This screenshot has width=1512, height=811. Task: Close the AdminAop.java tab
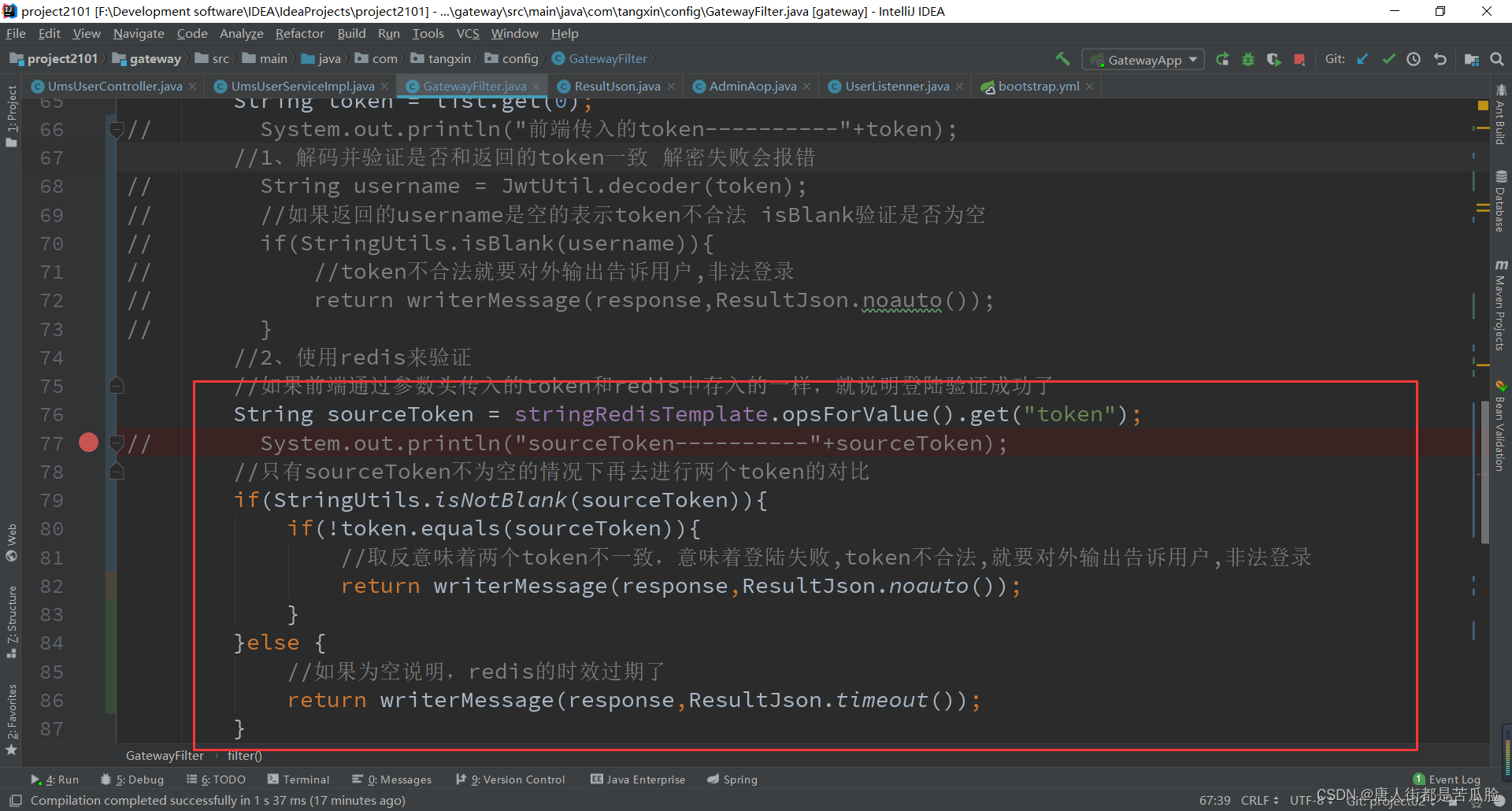[x=807, y=87]
